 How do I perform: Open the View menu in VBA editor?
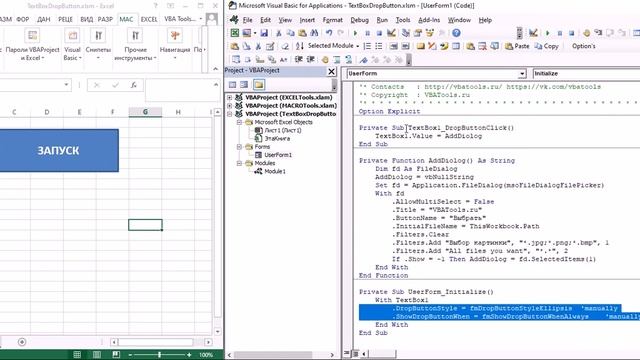pos(285,20)
